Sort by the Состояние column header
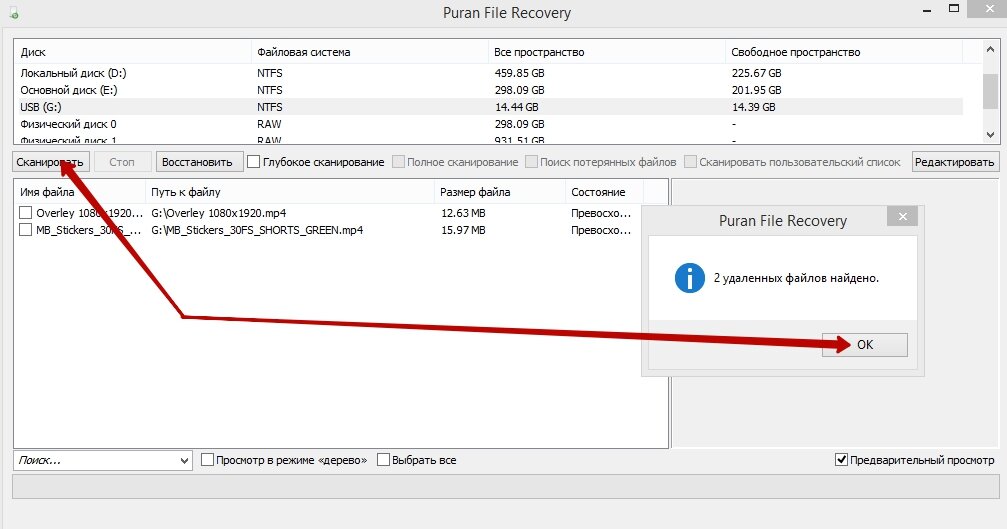 pos(604,192)
